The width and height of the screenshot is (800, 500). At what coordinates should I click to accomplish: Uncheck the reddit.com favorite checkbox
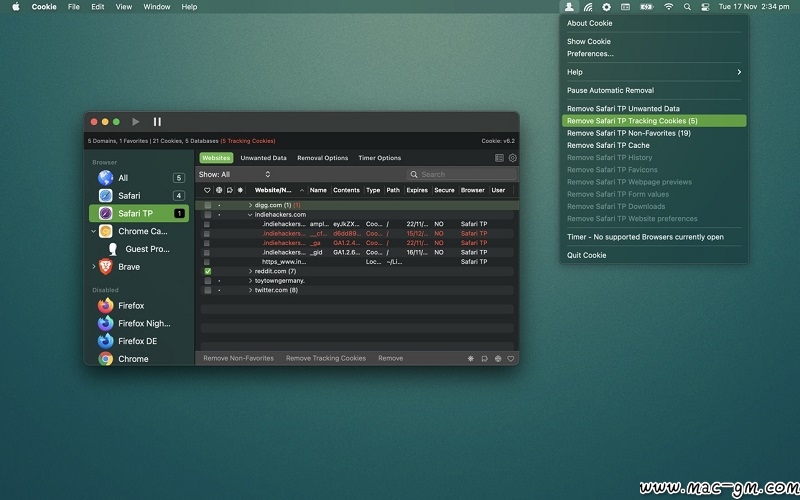point(208,271)
